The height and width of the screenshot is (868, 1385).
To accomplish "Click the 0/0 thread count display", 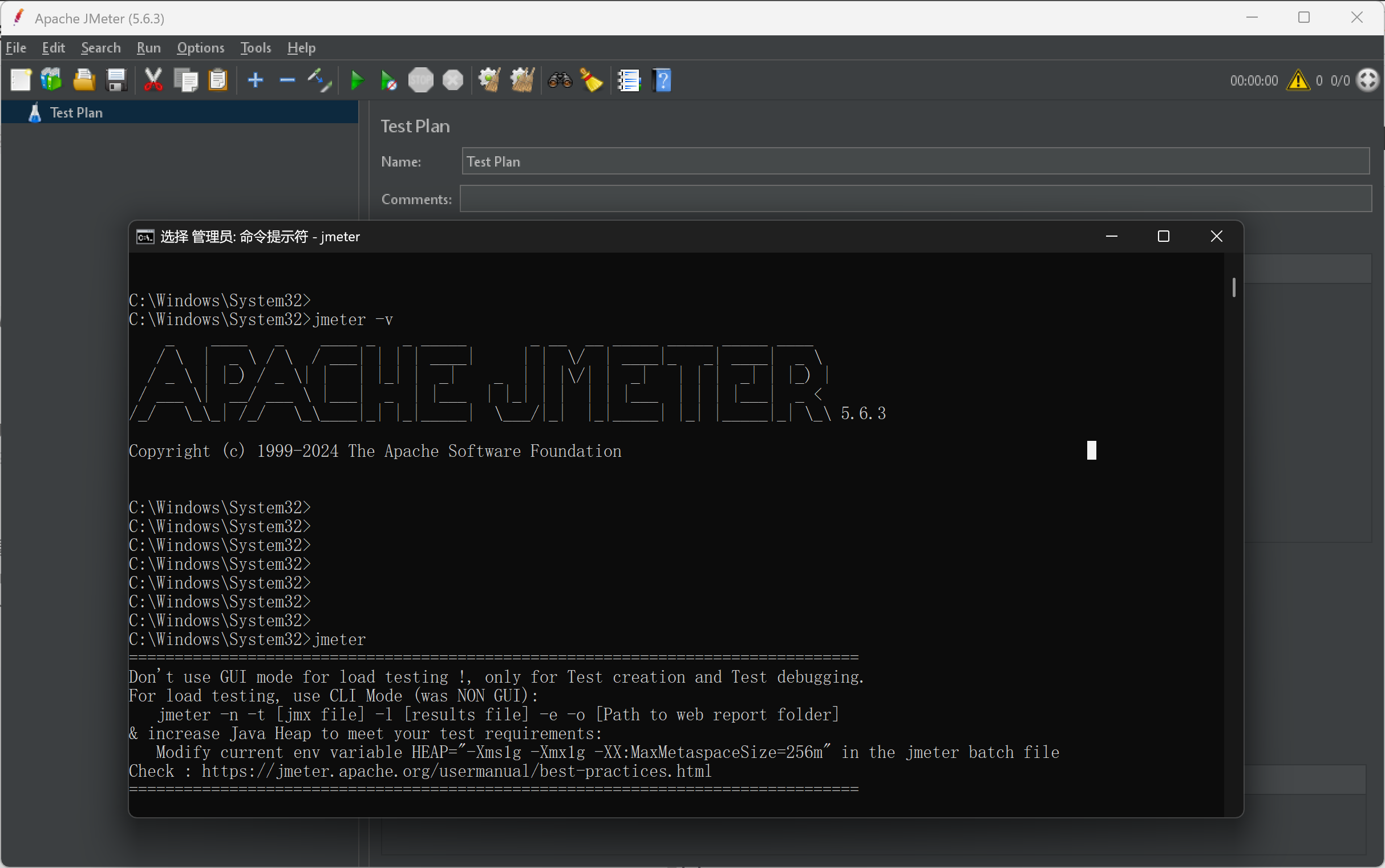I will point(1339,80).
